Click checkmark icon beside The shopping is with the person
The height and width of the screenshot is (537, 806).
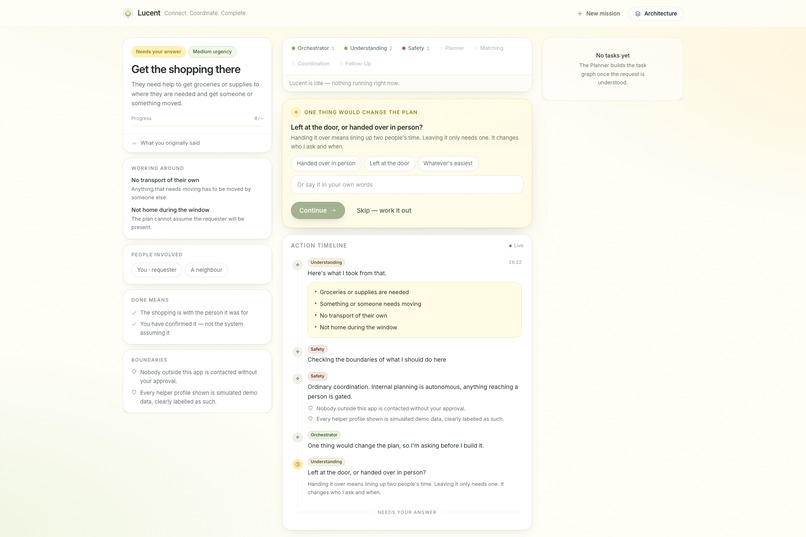click(134, 312)
